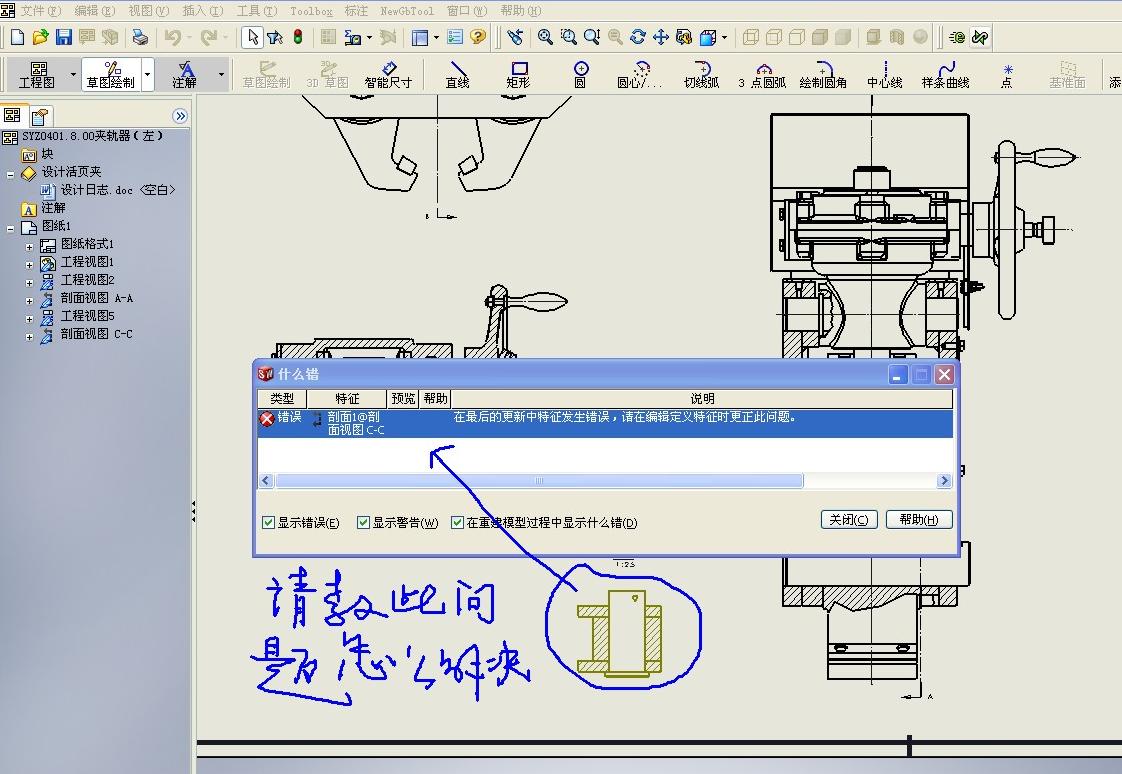Toggle the selection filter funnel icon
Image resolution: width=1122 pixels, height=774 pixels.
click(x=275, y=36)
